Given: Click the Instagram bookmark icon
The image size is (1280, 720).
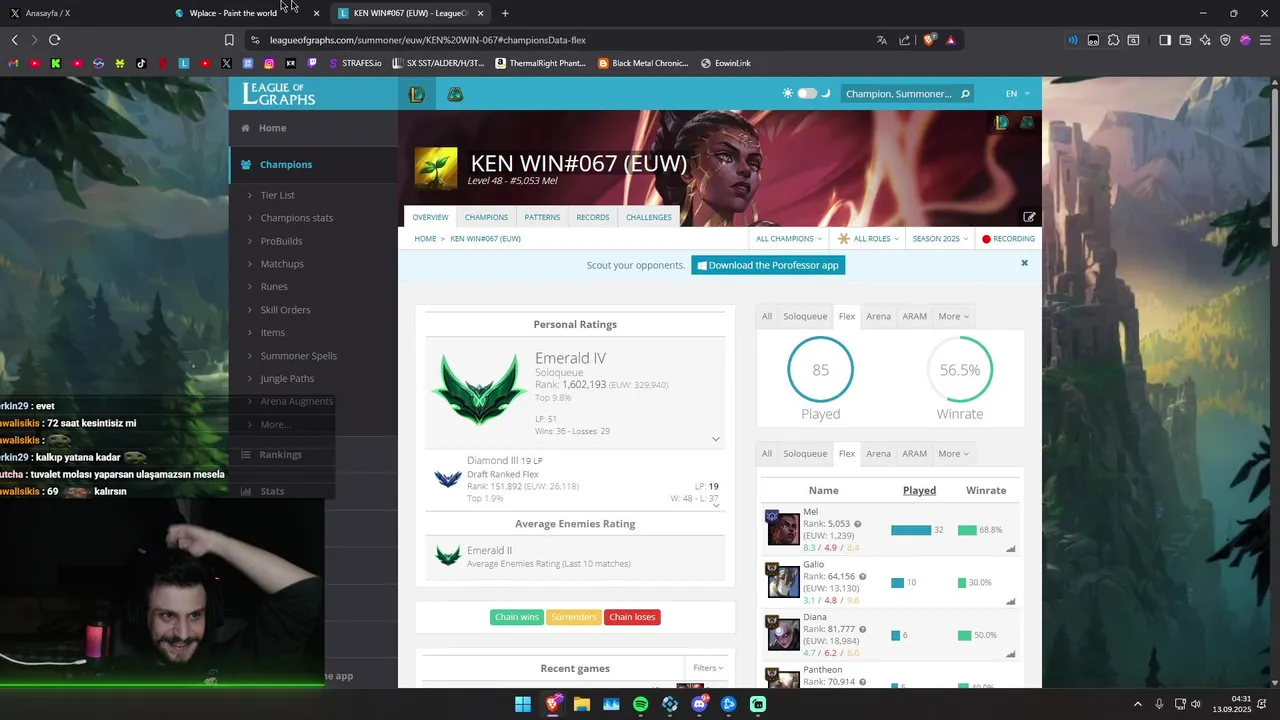Looking at the screenshot, I should click(269, 63).
